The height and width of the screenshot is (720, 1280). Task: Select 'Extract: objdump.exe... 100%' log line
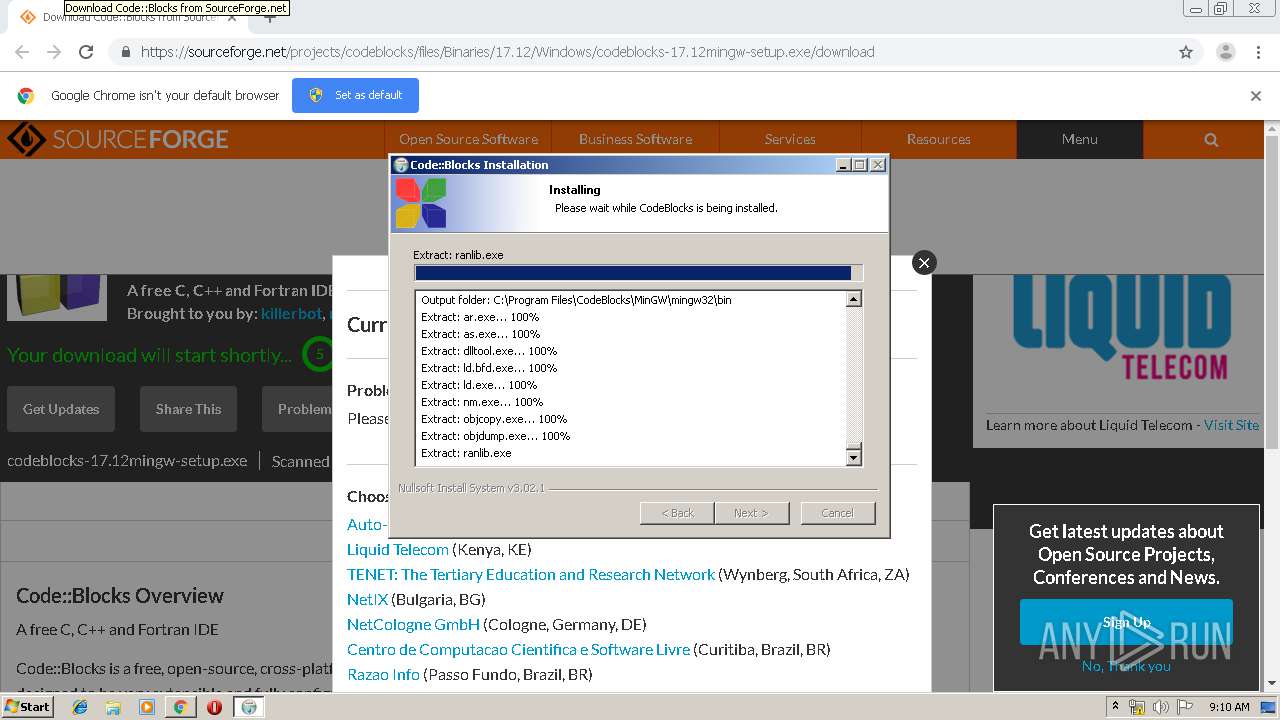click(495, 436)
